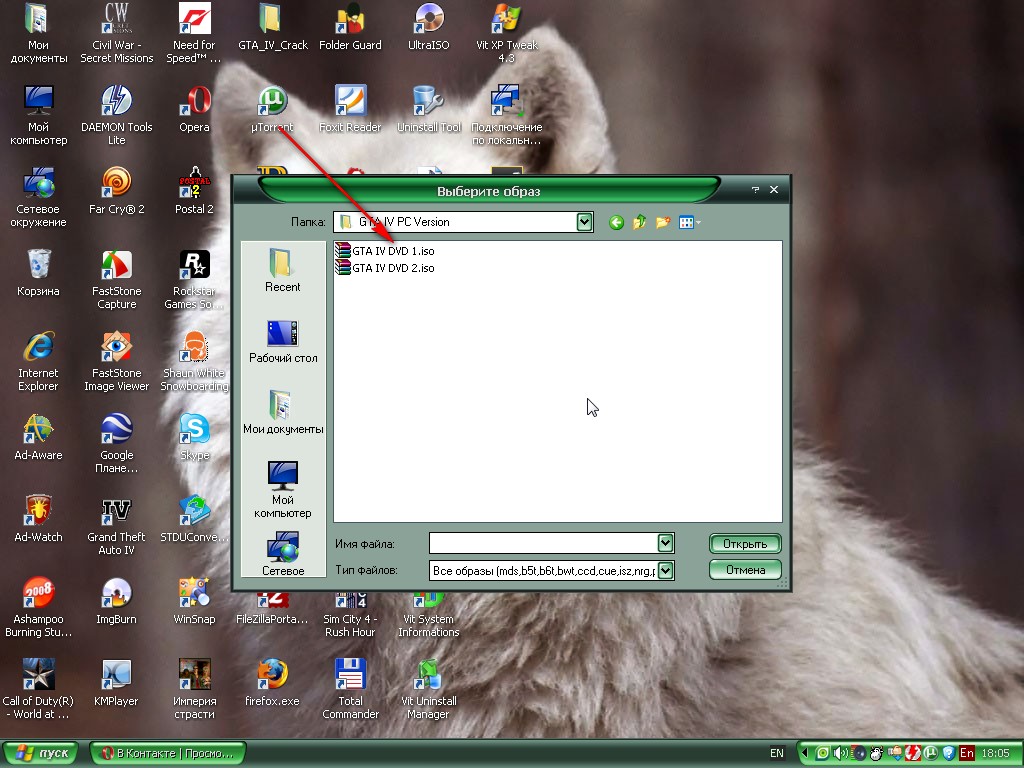This screenshot has width=1024, height=768.
Task: Select the Vit XP Tweak 4.3 icon
Action: pyautogui.click(x=506, y=34)
